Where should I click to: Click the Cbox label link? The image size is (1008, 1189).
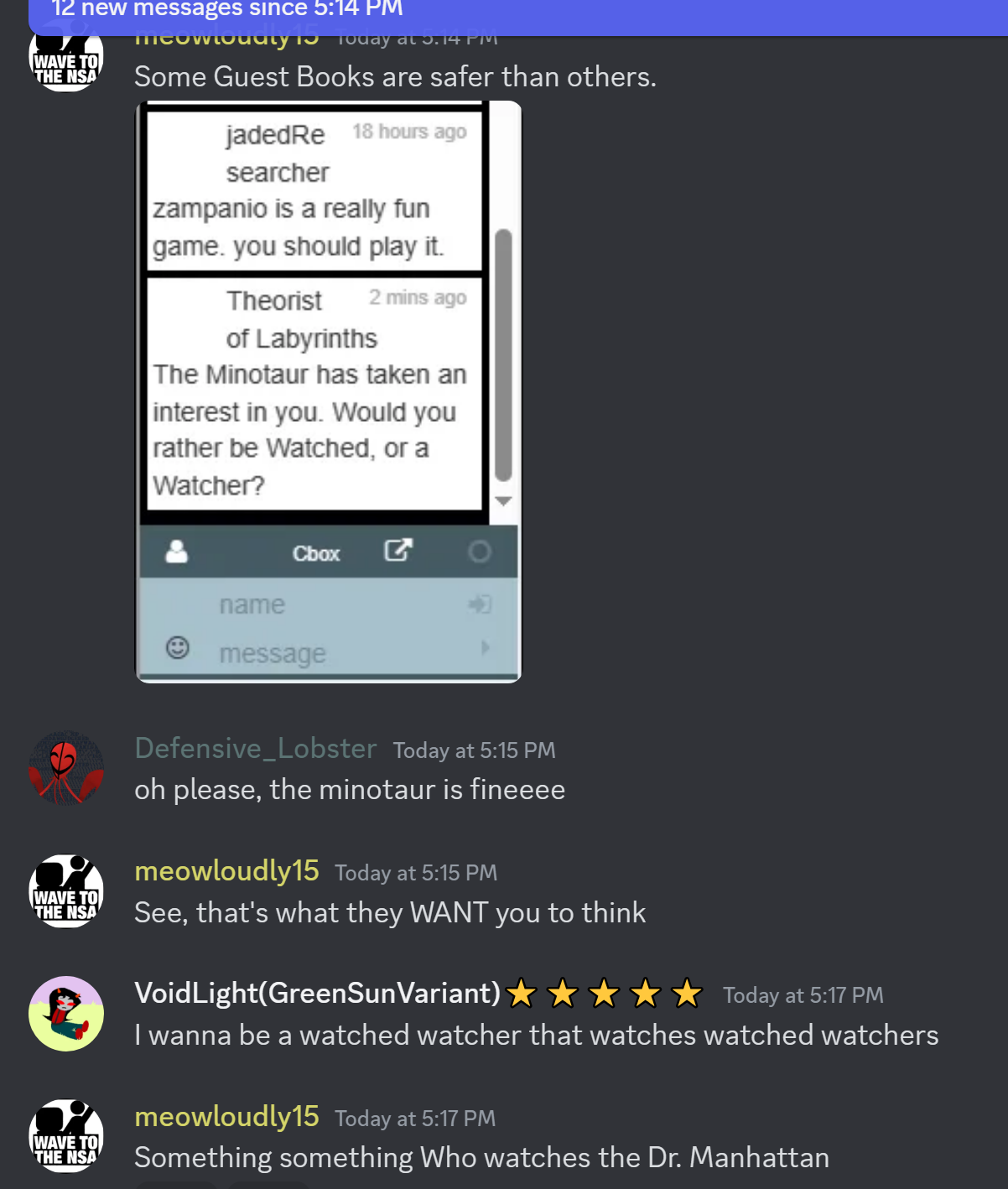coord(316,553)
